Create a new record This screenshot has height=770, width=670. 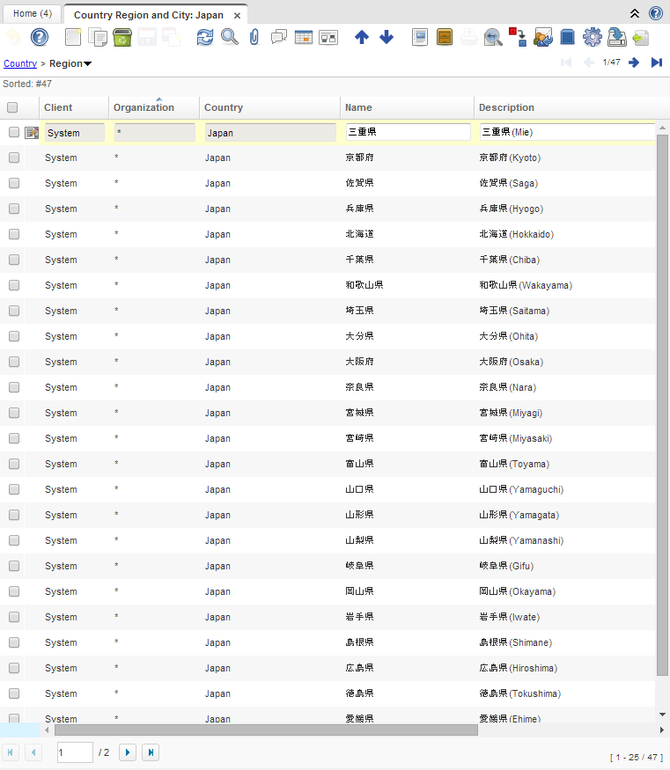(x=73, y=37)
